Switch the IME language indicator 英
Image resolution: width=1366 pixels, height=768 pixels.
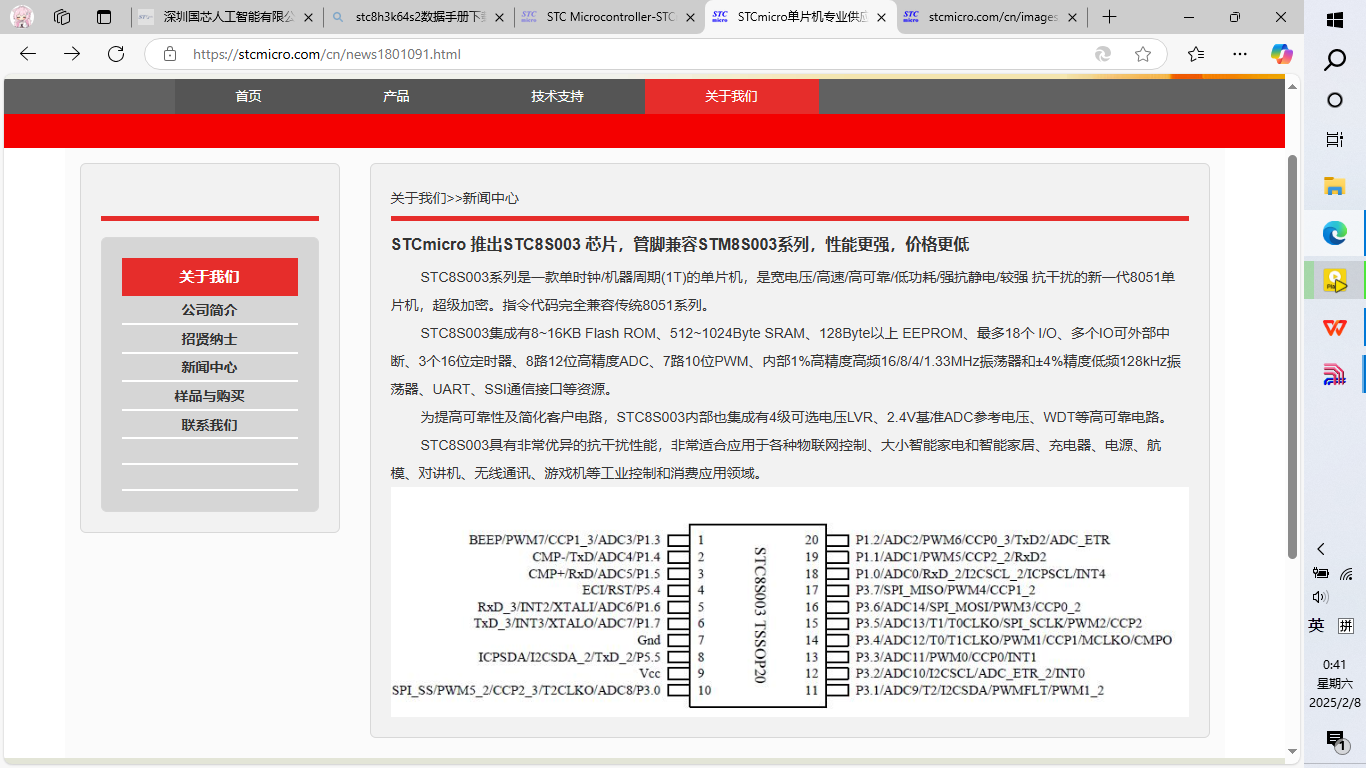pos(1317,625)
